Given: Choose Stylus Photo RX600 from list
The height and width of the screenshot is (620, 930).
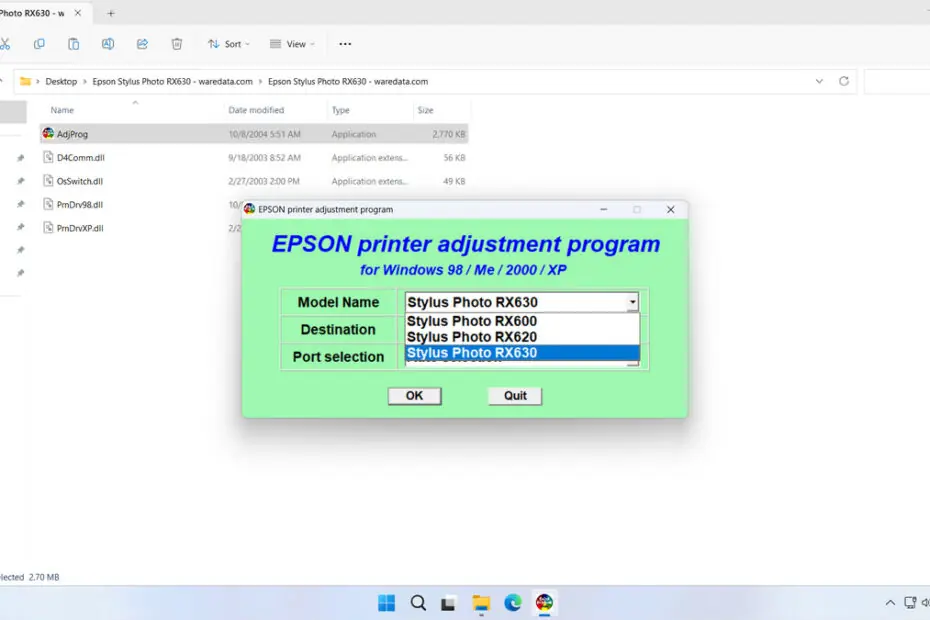Looking at the screenshot, I should click(522, 321).
